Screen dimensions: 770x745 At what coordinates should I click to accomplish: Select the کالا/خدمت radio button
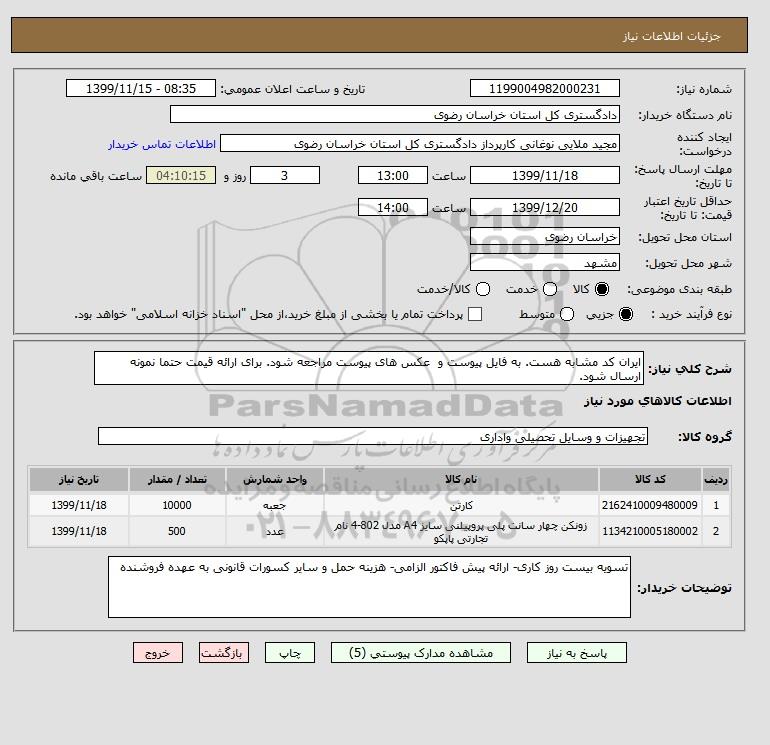tap(483, 289)
